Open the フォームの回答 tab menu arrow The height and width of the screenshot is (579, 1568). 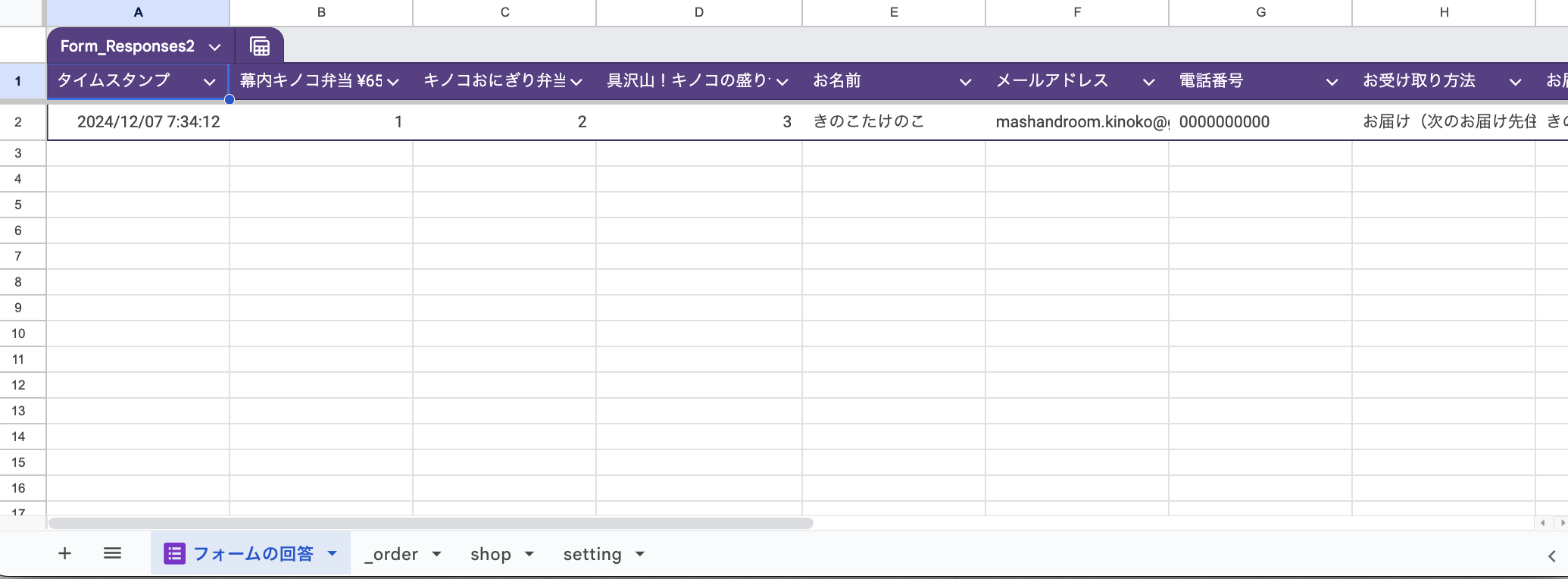pos(332,554)
